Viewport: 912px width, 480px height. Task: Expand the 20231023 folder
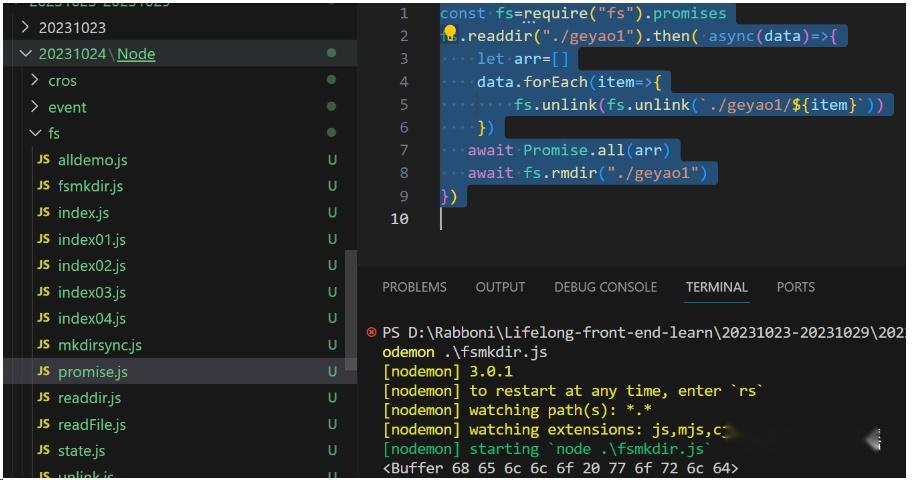(x=25, y=27)
